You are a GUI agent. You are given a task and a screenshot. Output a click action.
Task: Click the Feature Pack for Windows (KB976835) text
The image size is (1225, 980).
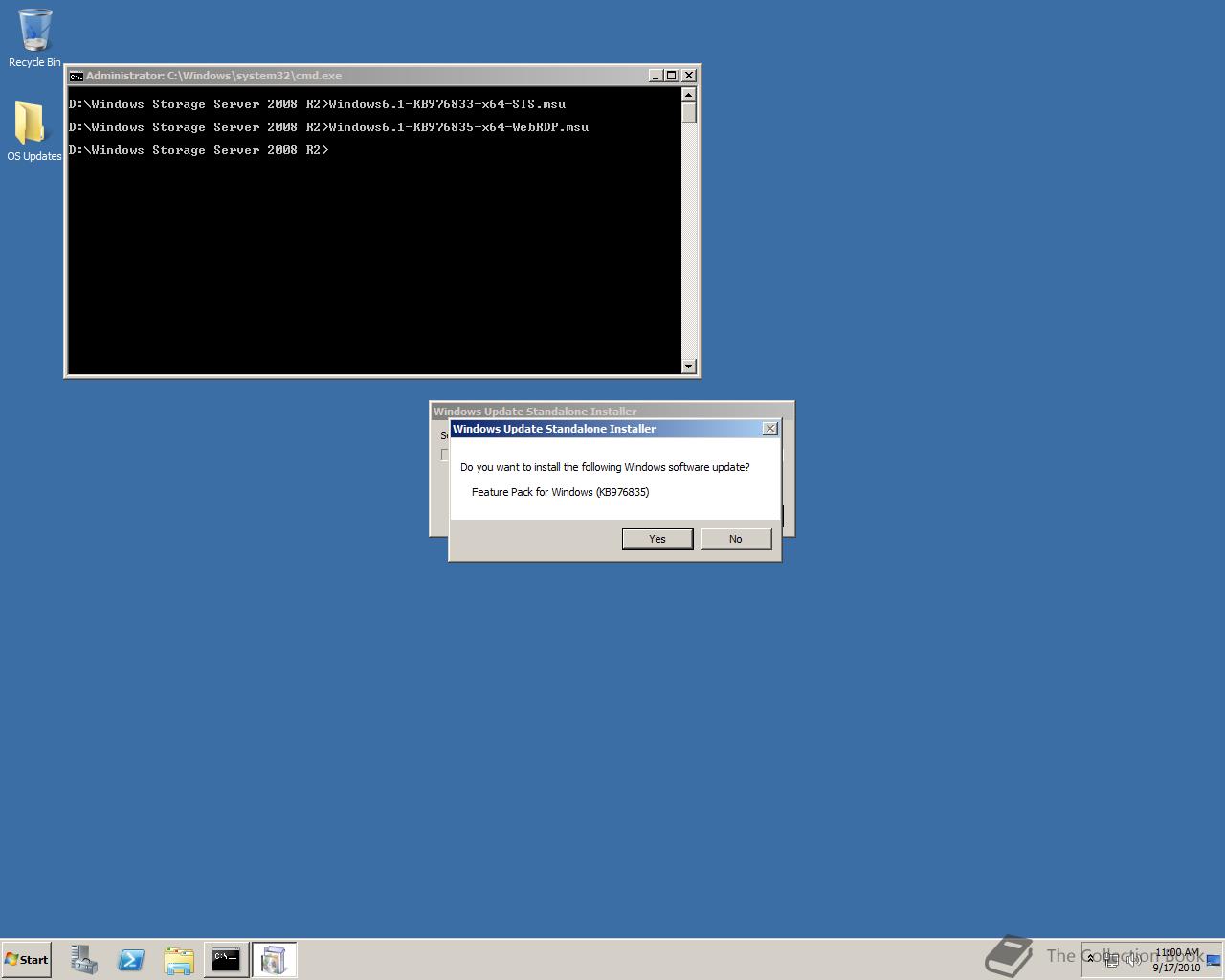[560, 492]
